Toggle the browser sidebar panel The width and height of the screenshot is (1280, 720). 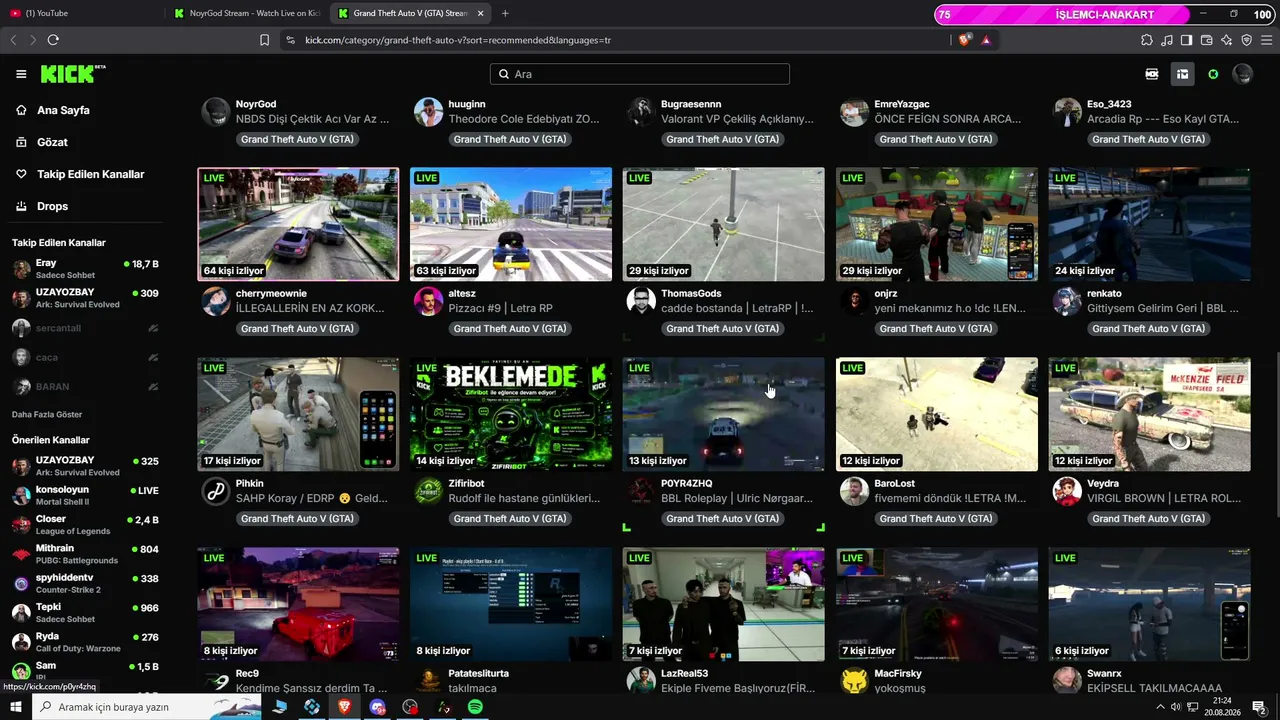coord(1187,40)
